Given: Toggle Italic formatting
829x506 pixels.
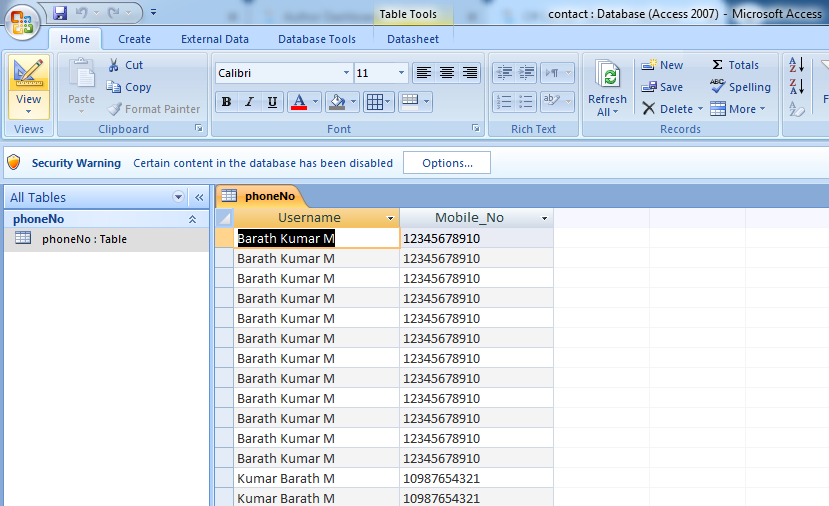Looking at the screenshot, I should point(249,102).
